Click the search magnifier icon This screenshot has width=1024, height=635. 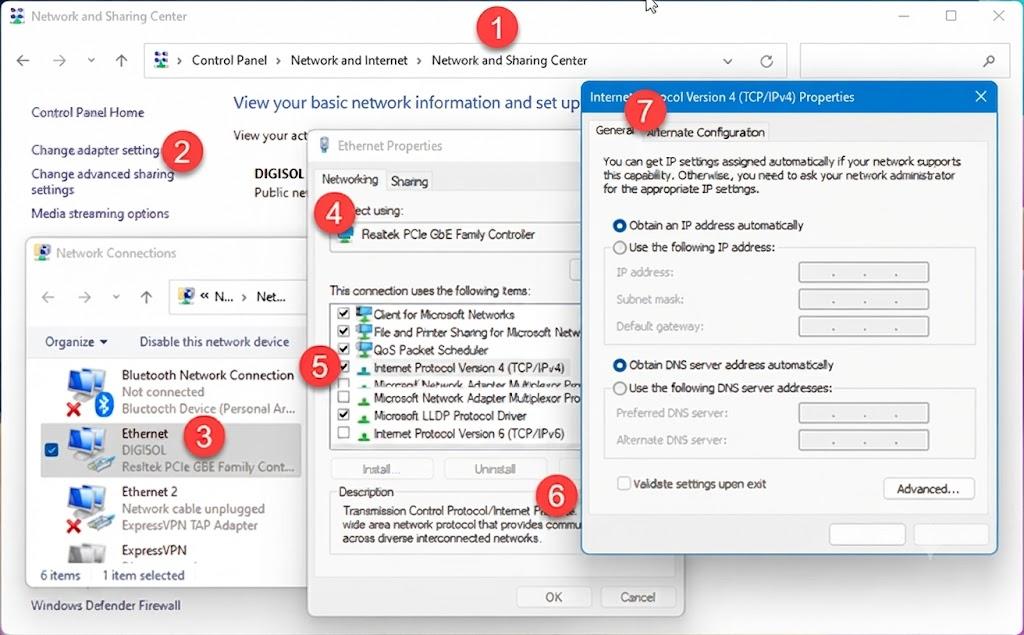(x=989, y=61)
